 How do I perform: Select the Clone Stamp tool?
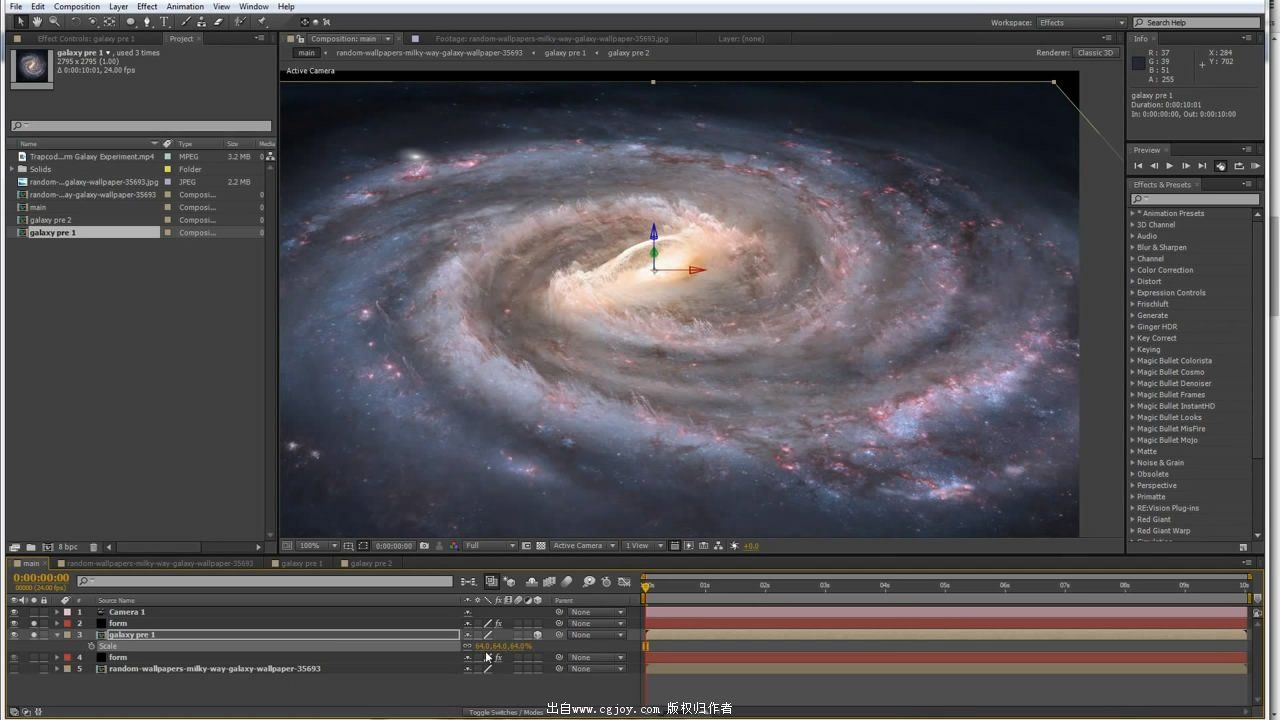202,21
